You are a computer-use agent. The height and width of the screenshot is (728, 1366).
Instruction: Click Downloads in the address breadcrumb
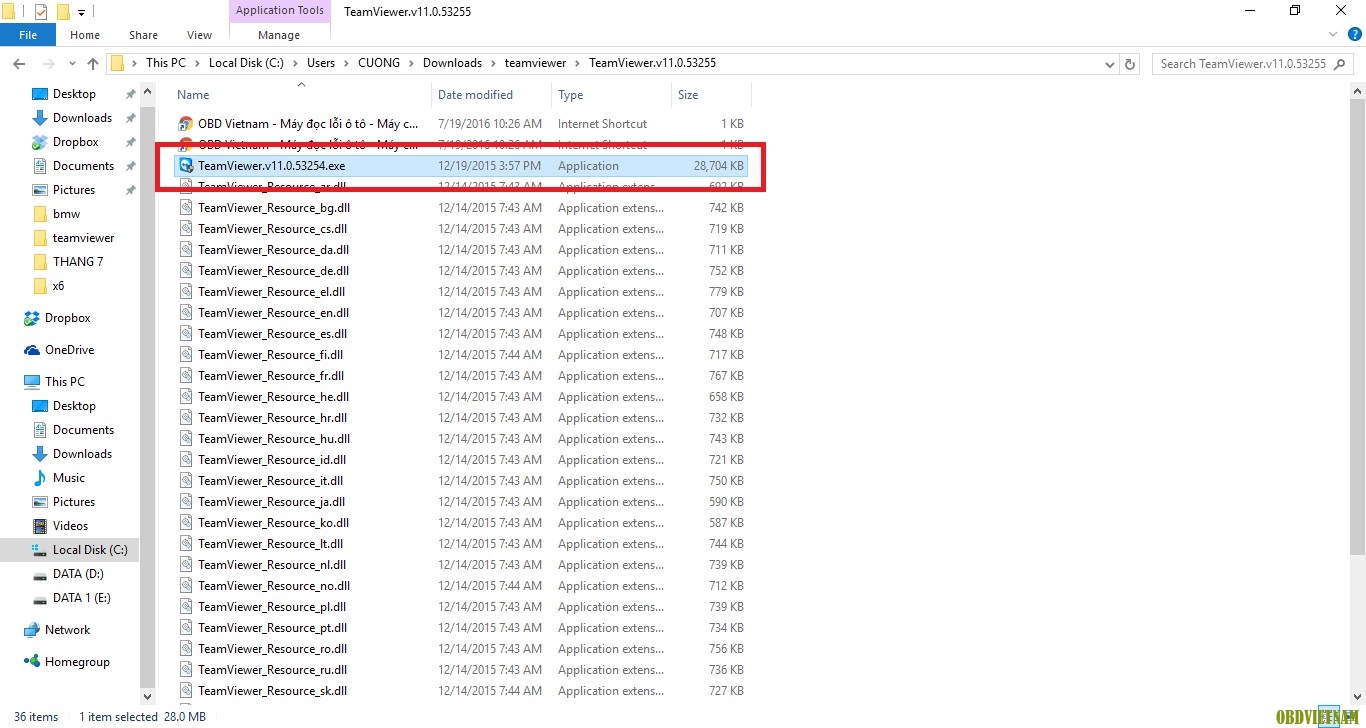click(452, 63)
